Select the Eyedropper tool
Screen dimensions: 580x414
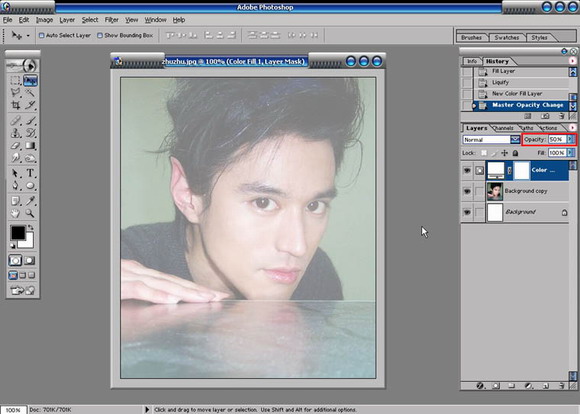pos(30,201)
